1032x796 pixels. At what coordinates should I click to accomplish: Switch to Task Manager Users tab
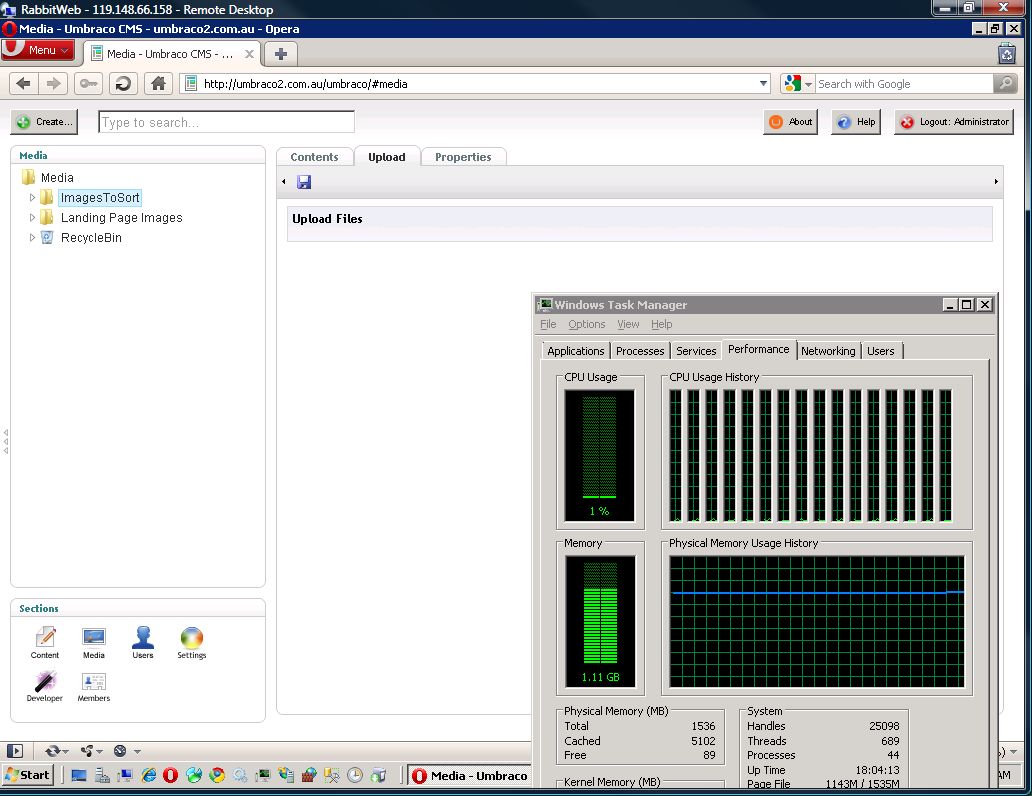point(881,351)
